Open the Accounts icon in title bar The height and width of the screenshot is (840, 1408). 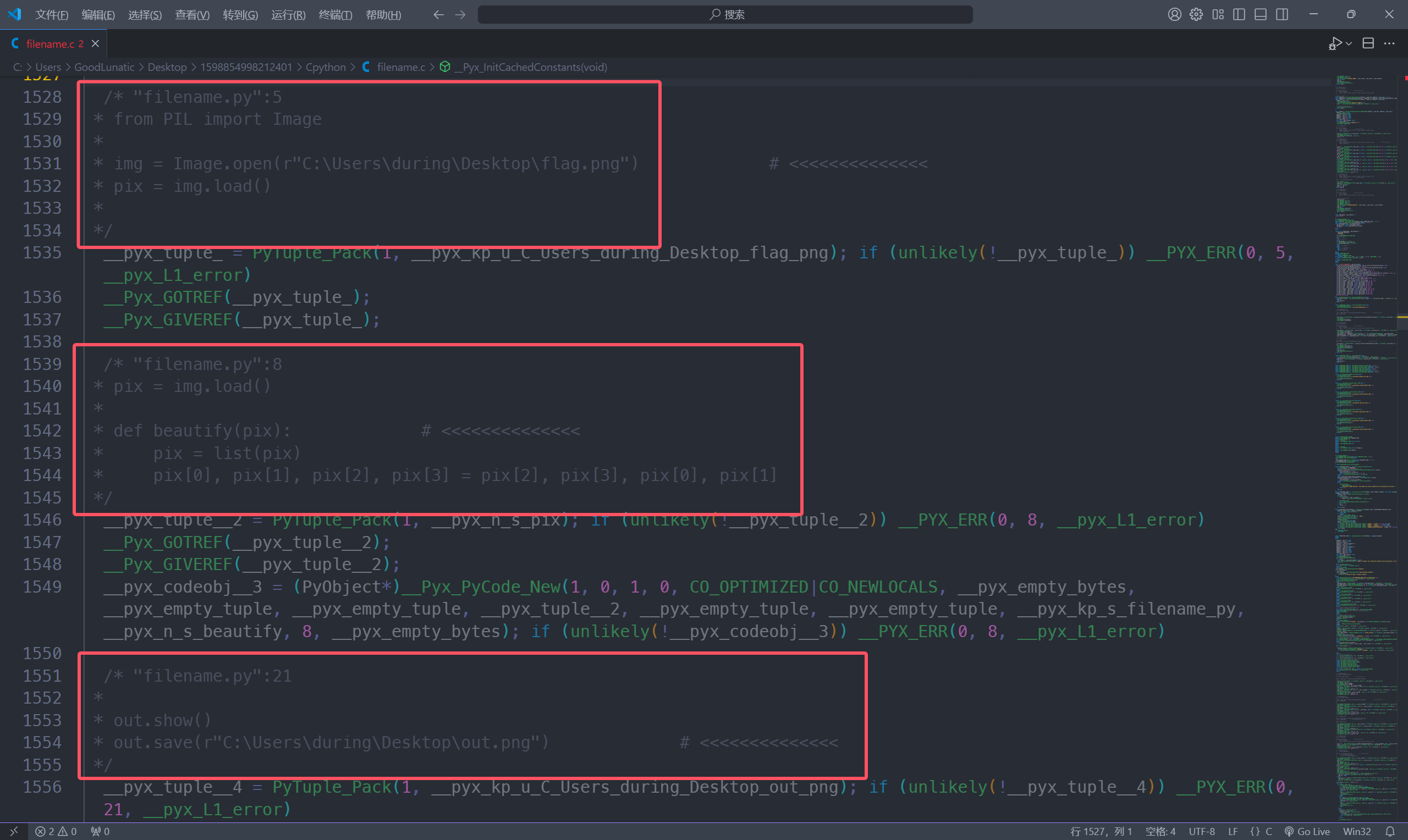(1174, 15)
